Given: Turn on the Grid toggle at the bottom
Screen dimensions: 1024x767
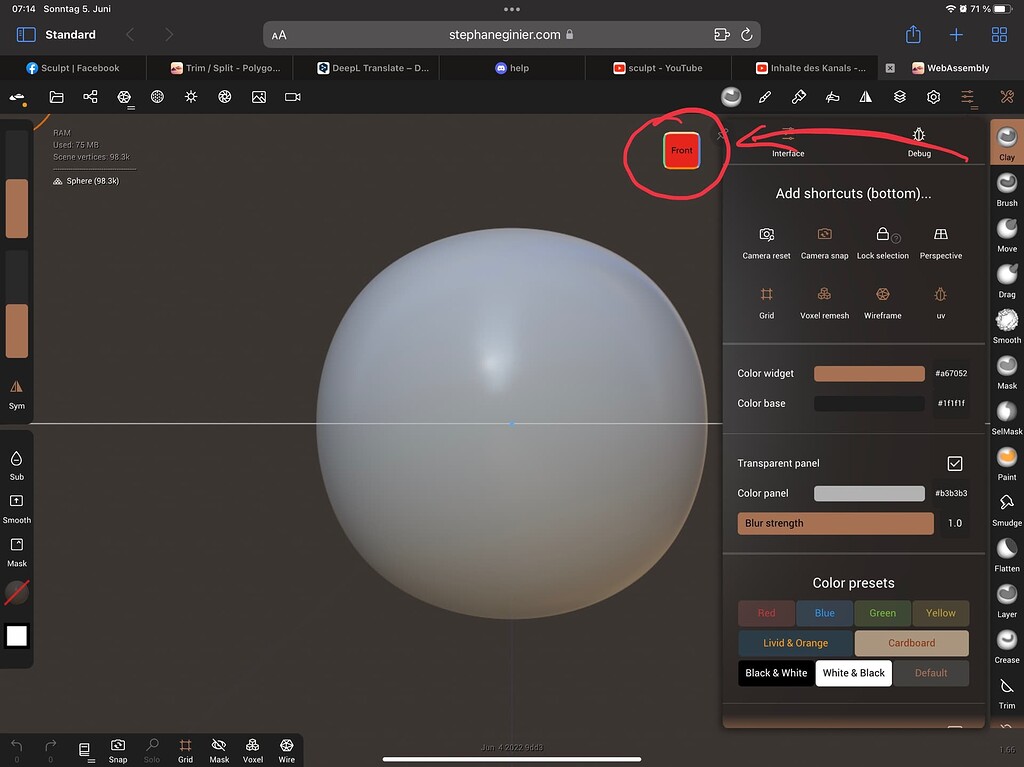Looking at the screenshot, I should 185,748.
